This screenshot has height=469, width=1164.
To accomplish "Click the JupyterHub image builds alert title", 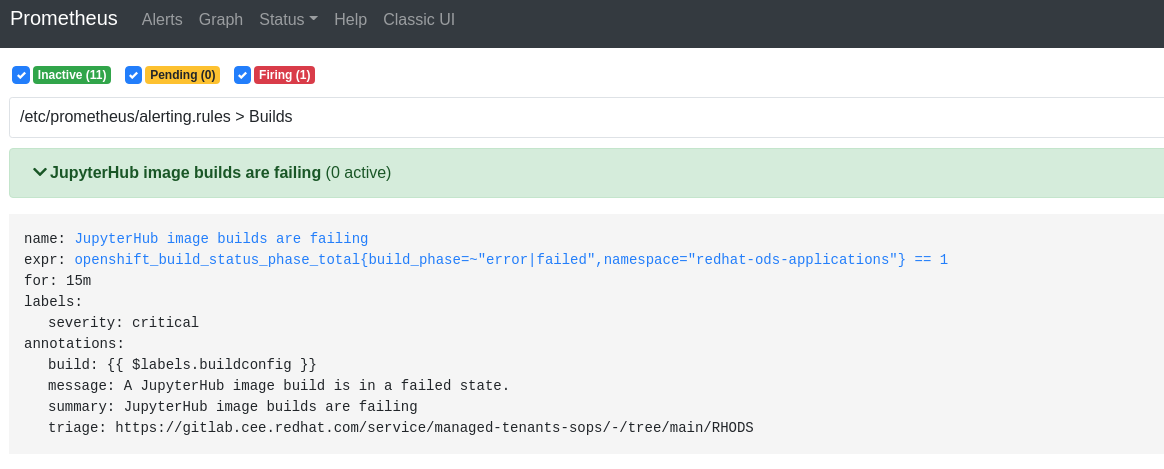I will [185, 173].
